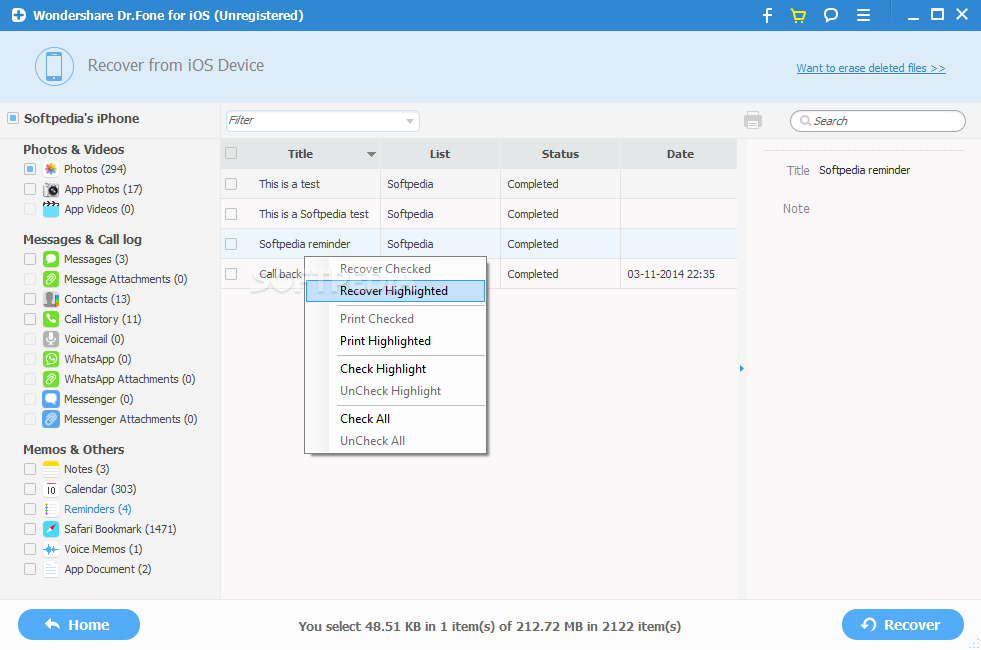Click the Call History phone icon
Screen dimensions: 981x650
[x=51, y=319]
